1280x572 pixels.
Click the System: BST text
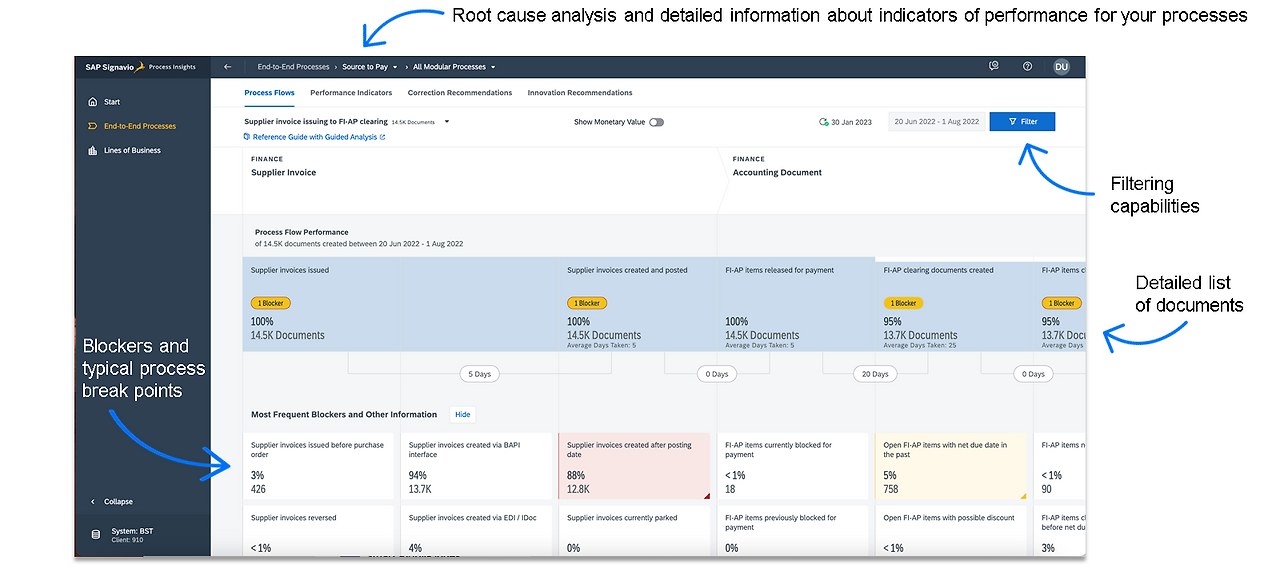pos(130,531)
